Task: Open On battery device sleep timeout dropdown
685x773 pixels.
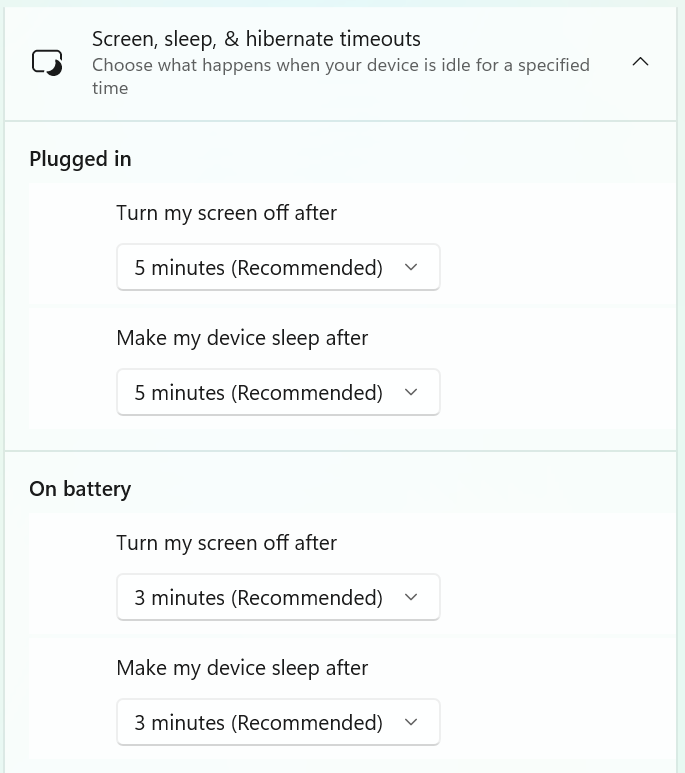Action: click(x=278, y=722)
